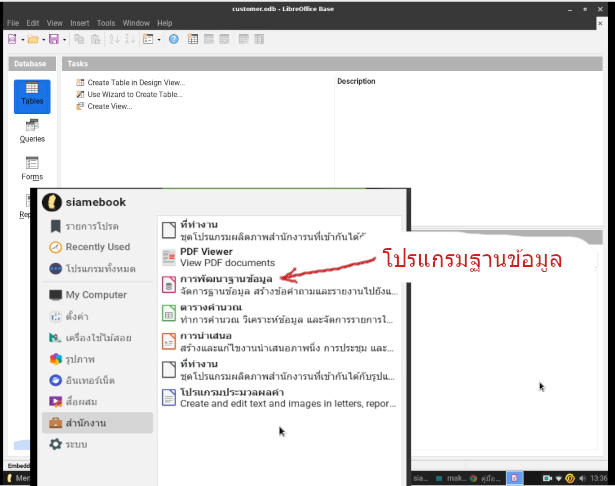Expand the dropdown arrow beside Form icon
The height and width of the screenshot is (486, 615).
(158, 40)
